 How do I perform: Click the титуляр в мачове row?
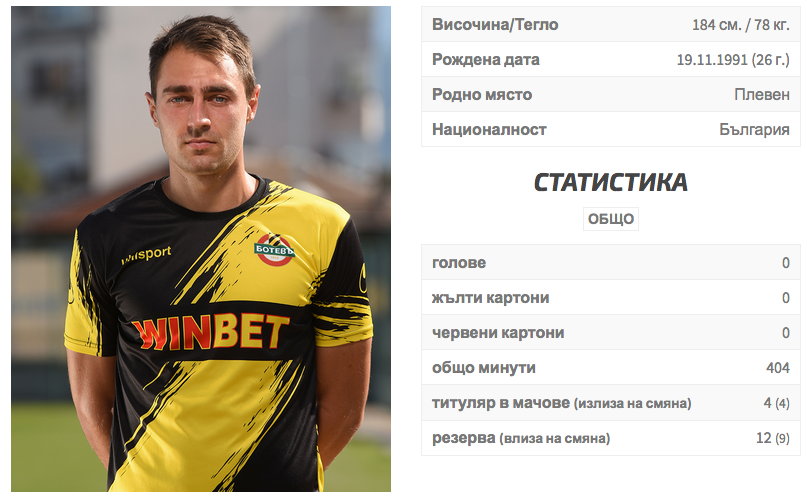611,403
